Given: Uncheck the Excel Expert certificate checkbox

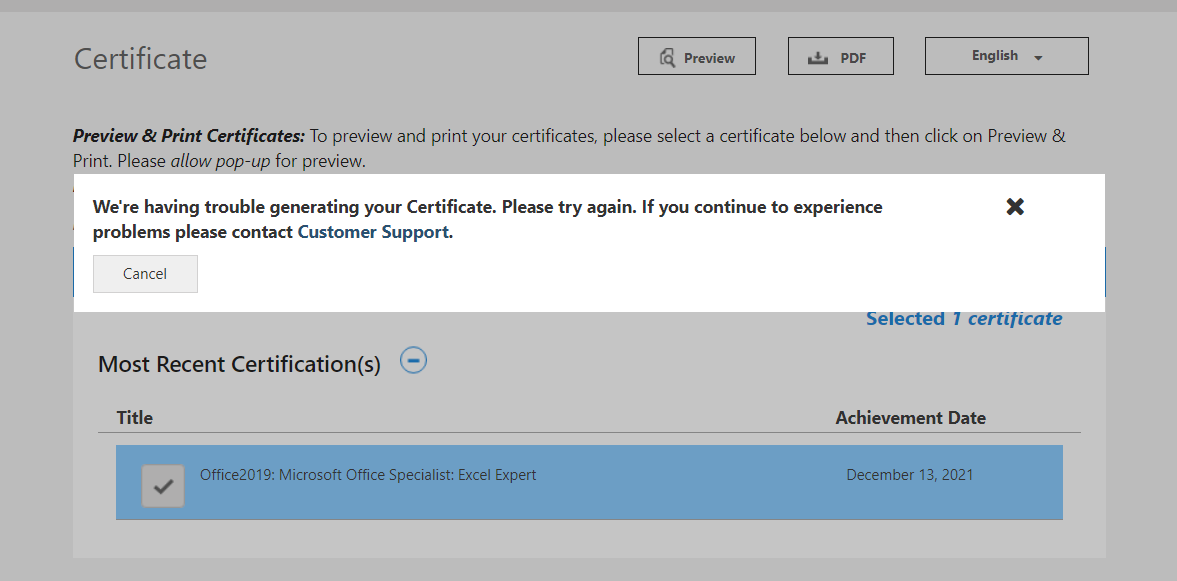Looking at the screenshot, I should (163, 486).
